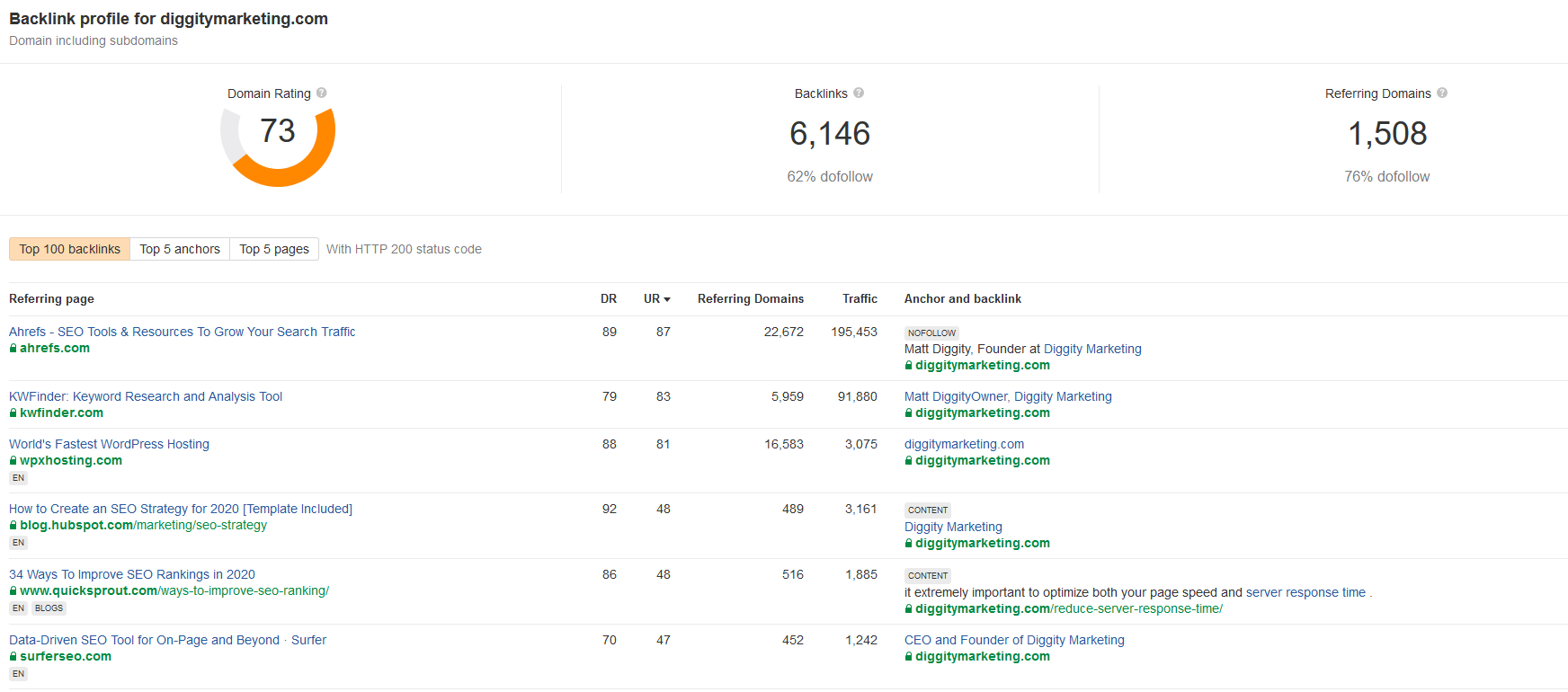Click the 62% dofollow text
Viewport: 1568px width, 692px height.
(830, 176)
